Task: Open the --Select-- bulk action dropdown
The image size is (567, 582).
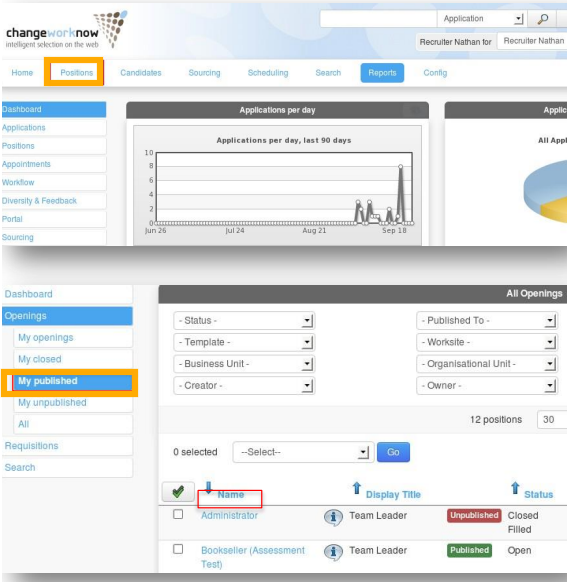Action: [x=303, y=452]
